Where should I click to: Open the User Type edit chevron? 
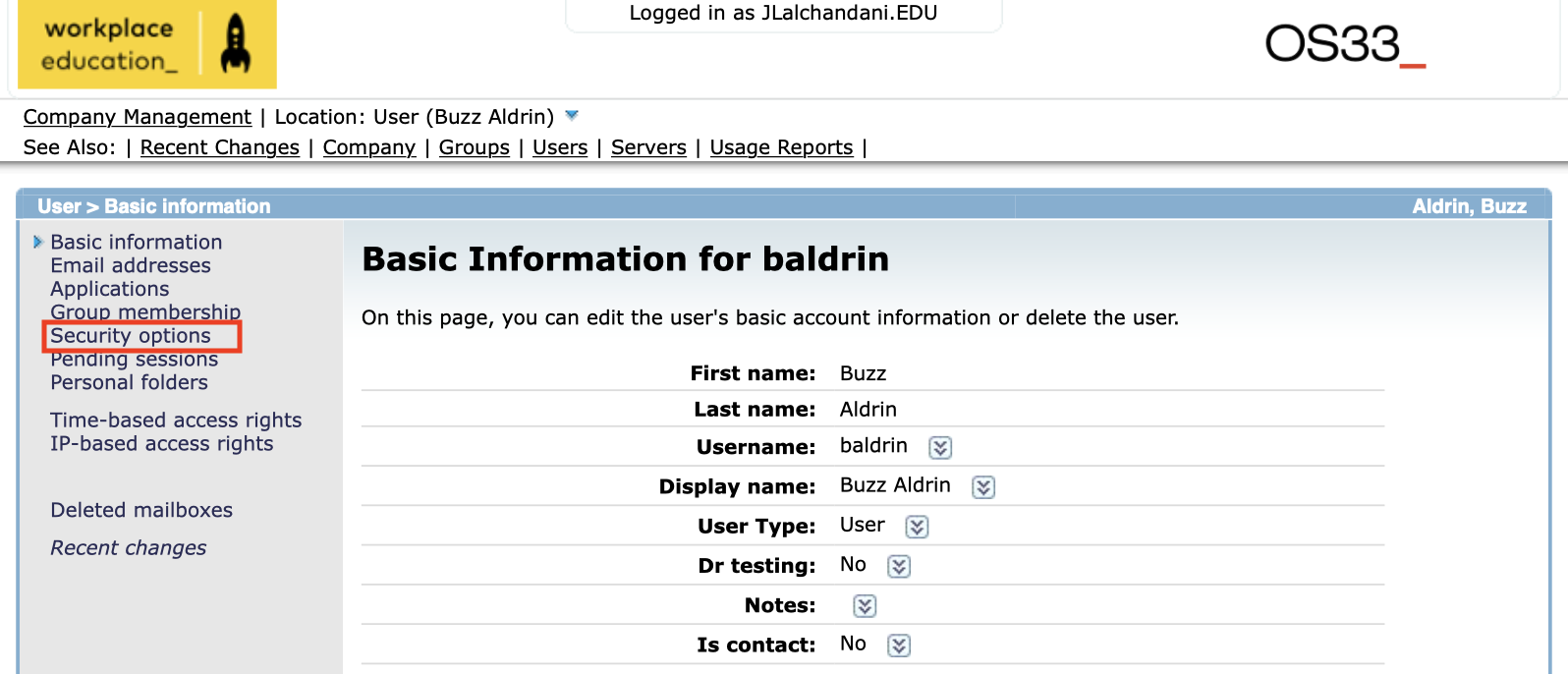coord(917,527)
